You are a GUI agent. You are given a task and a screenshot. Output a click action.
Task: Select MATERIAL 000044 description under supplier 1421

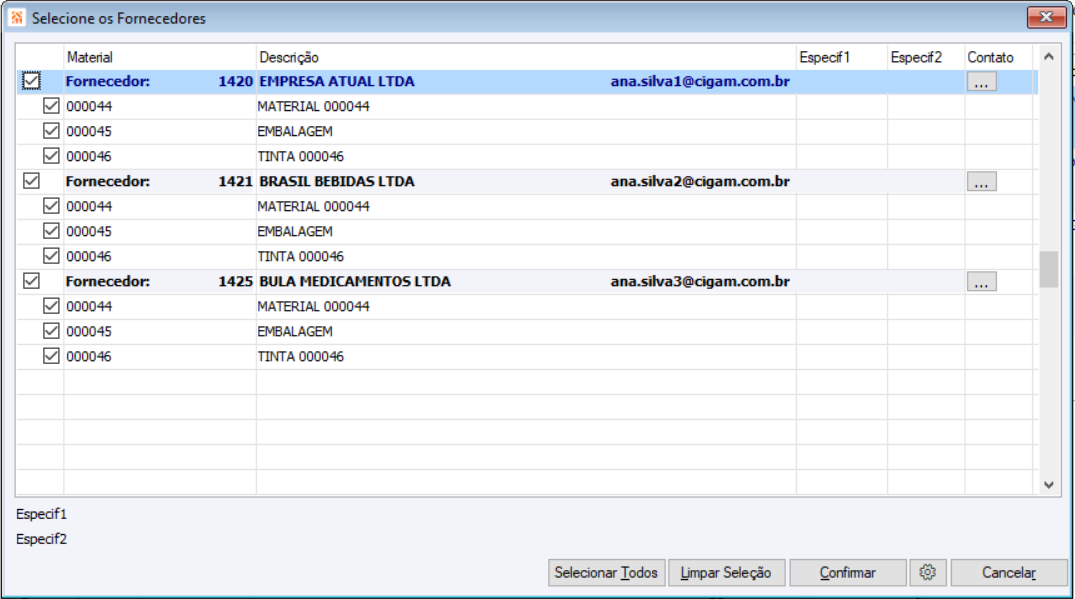(313, 206)
